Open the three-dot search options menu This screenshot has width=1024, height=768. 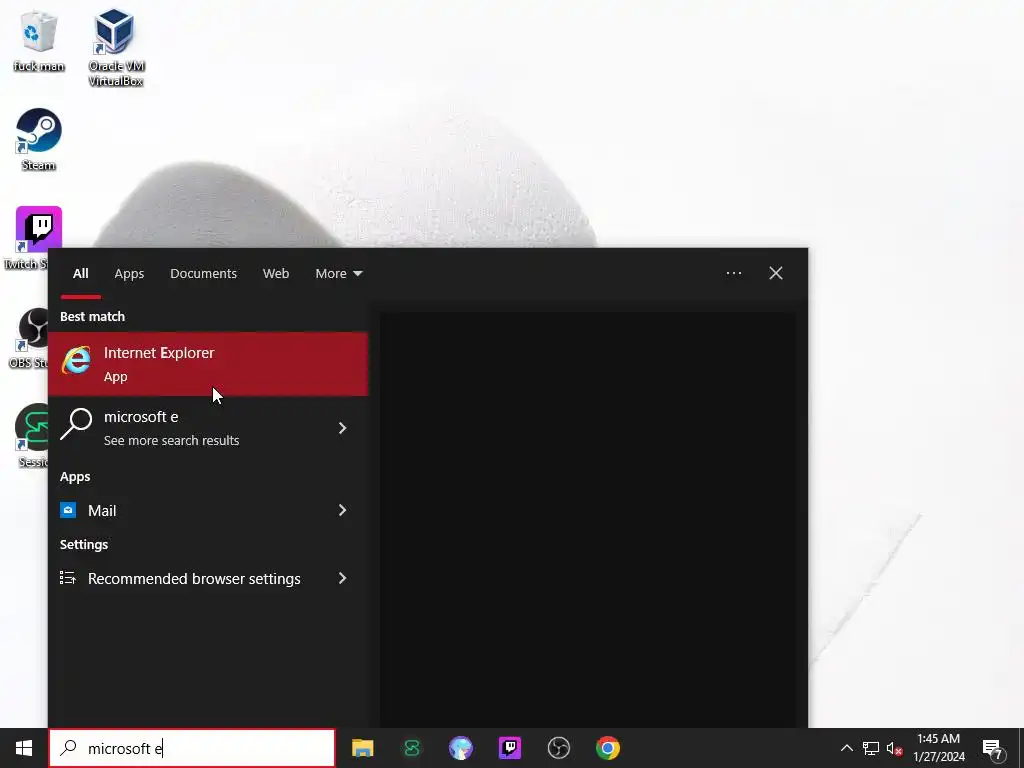coord(733,273)
